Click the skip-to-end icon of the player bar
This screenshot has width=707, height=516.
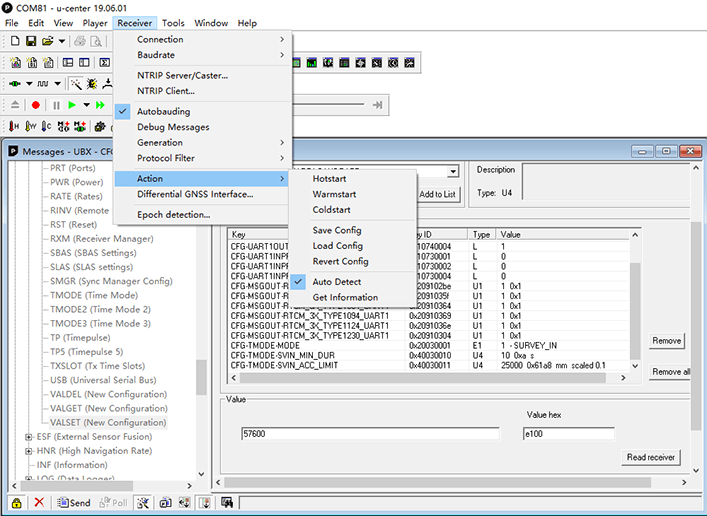tap(377, 105)
